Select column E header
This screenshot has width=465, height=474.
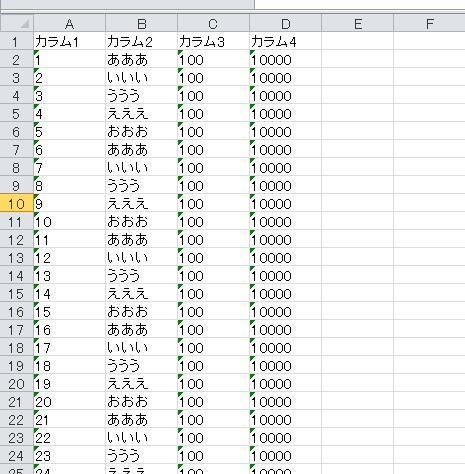tap(358, 23)
